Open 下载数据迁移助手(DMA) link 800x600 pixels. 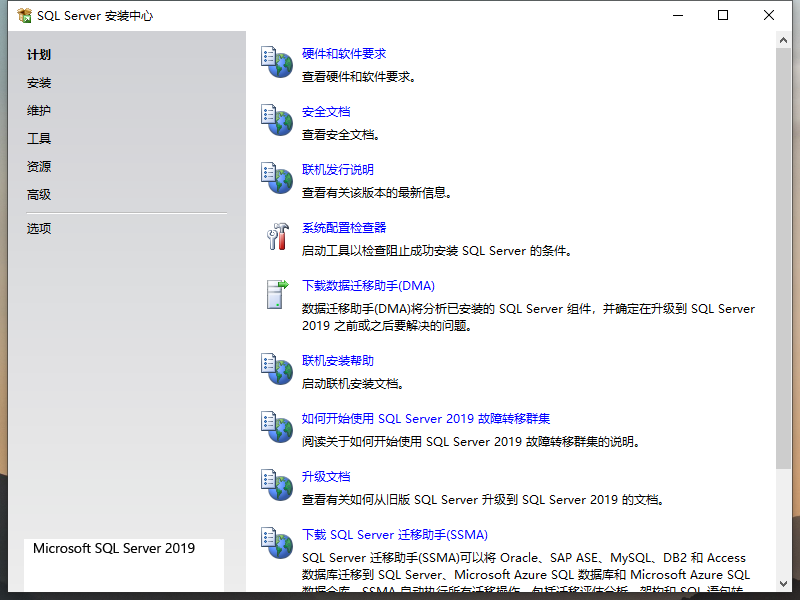(368, 286)
